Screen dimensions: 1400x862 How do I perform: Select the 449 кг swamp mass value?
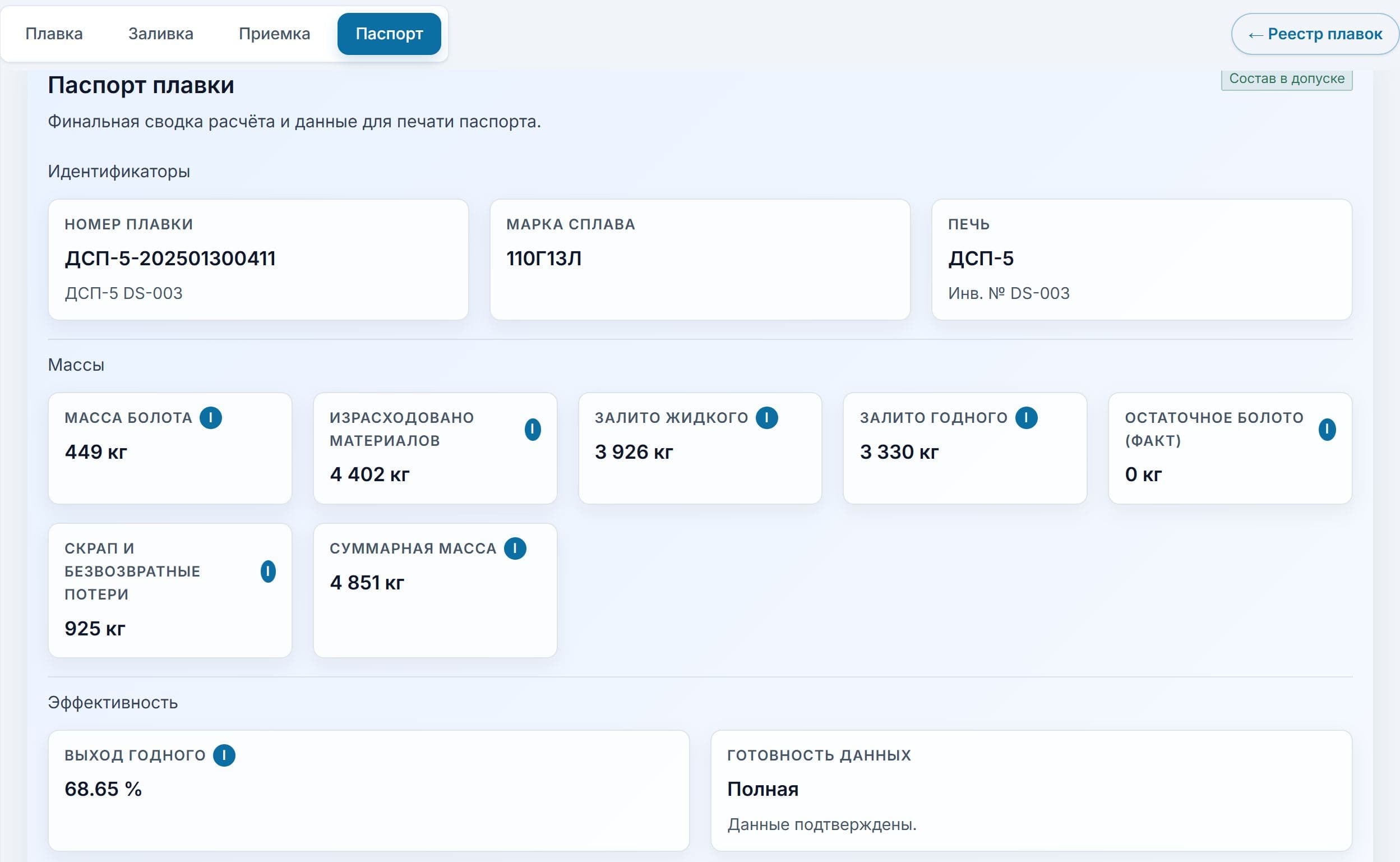(96, 452)
